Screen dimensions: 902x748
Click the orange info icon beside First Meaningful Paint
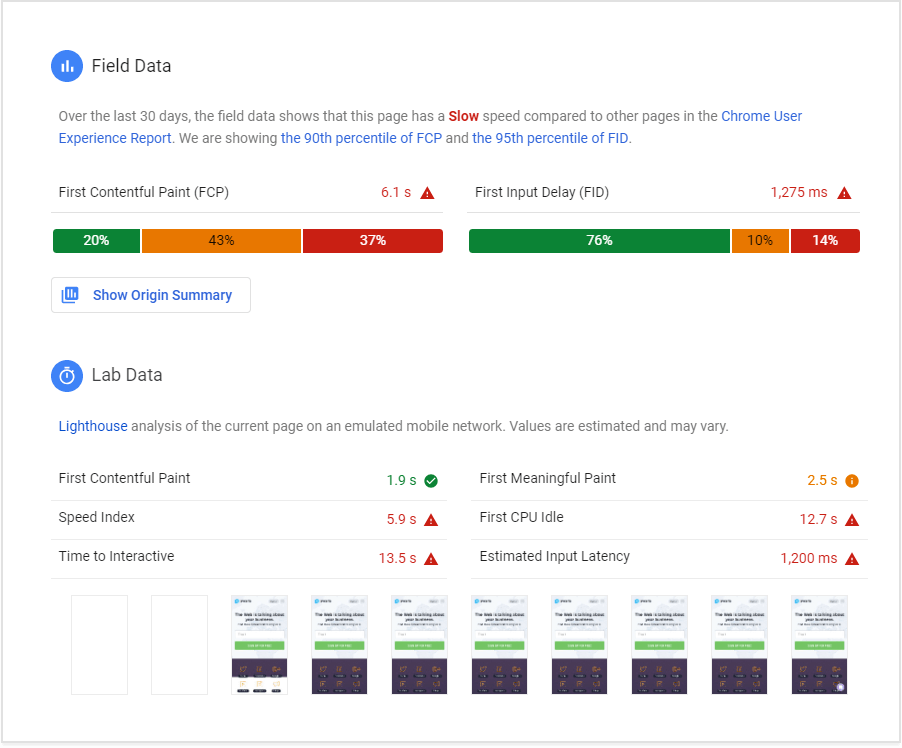tap(850, 480)
